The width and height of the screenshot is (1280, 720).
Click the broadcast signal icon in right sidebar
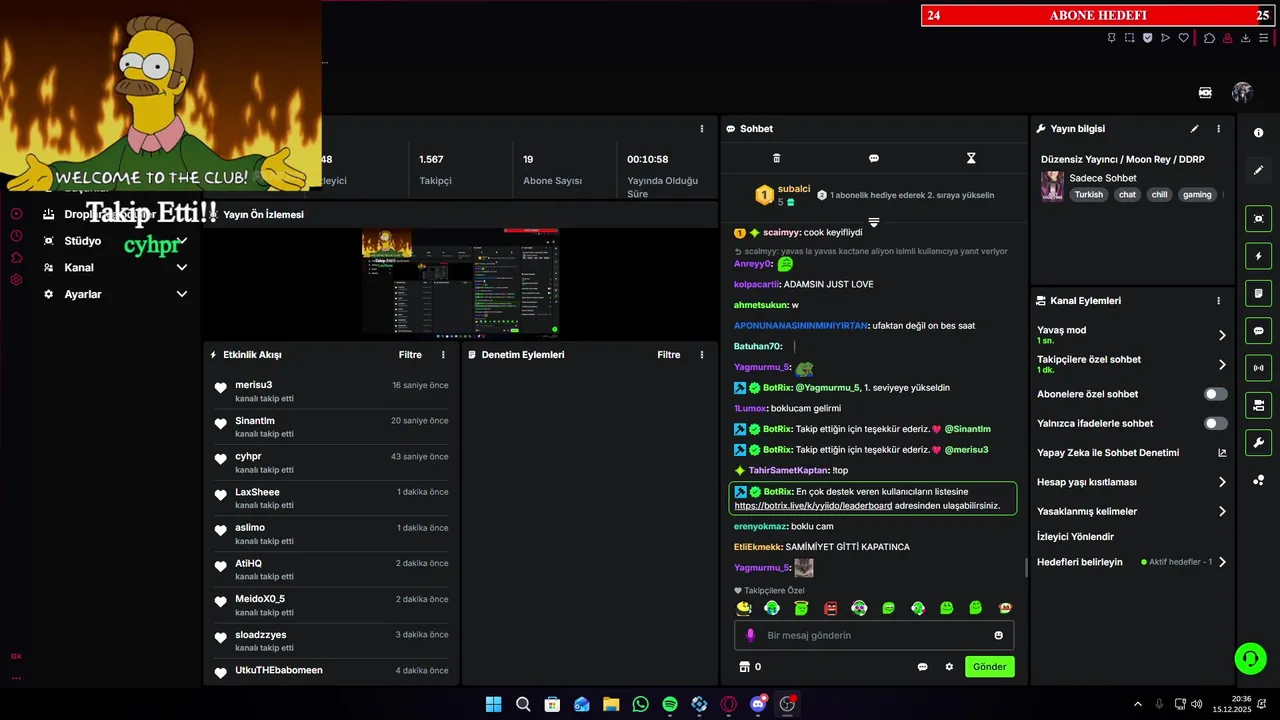[1258, 368]
